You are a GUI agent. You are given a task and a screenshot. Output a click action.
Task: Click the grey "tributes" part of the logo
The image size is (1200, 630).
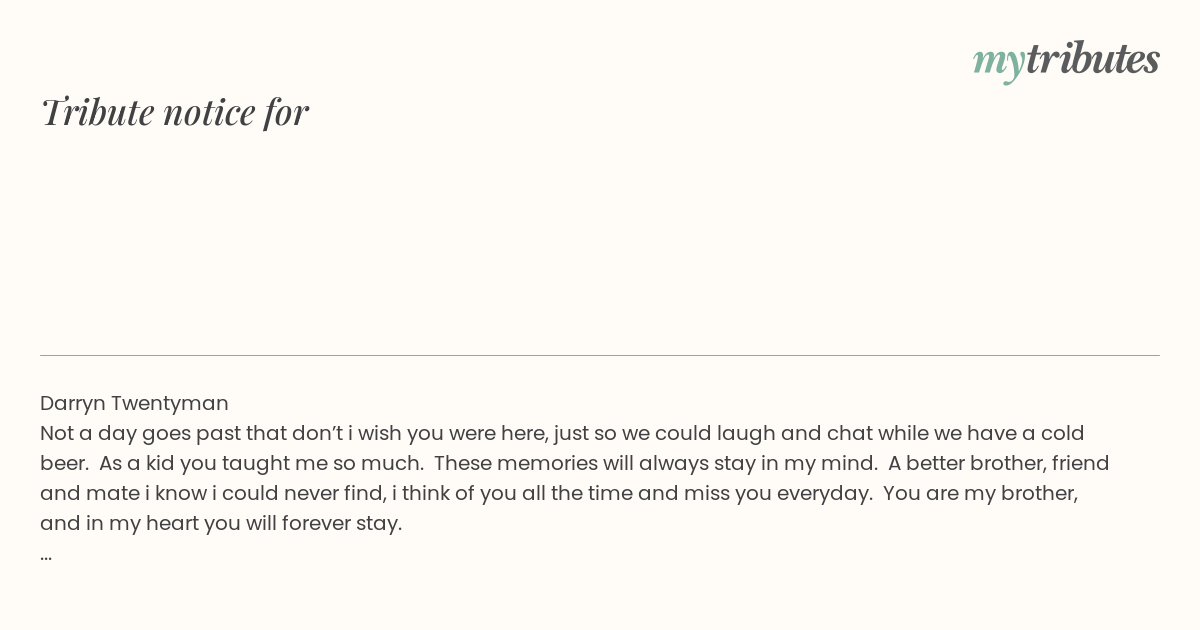click(x=1093, y=59)
